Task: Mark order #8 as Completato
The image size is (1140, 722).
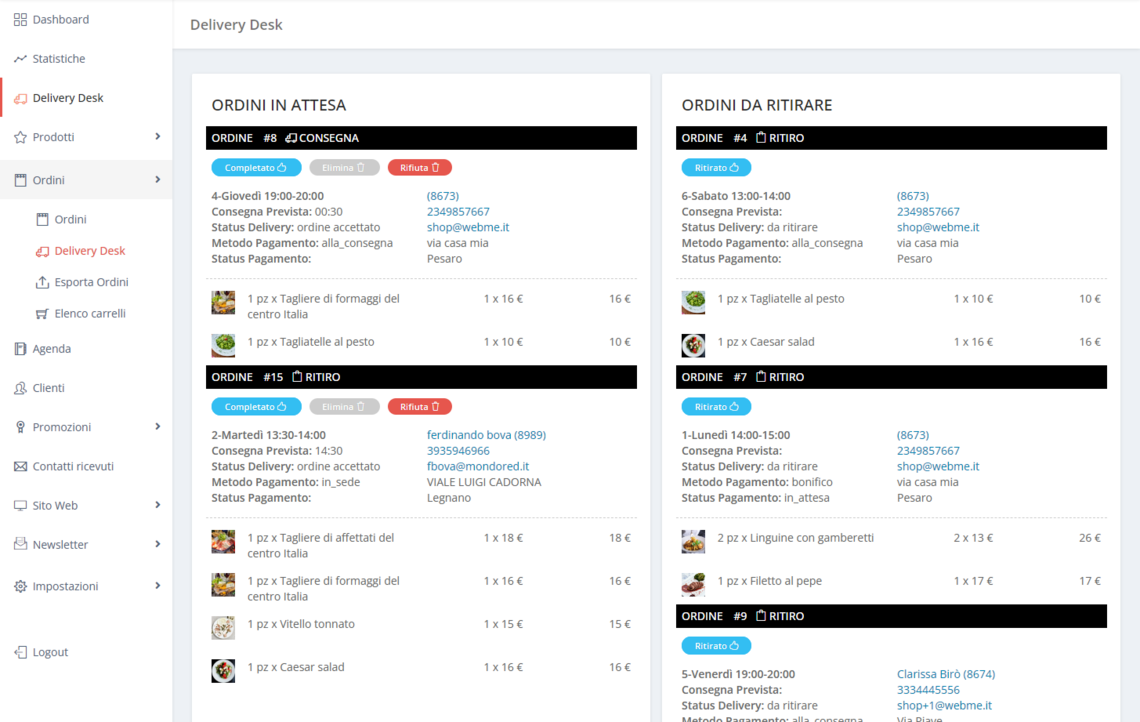Action: pos(256,168)
